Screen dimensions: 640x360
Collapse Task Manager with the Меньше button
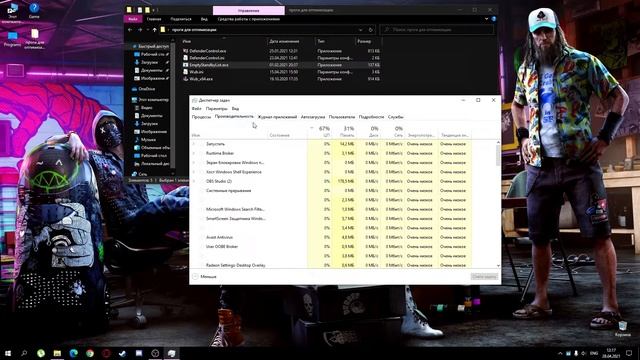coord(204,277)
